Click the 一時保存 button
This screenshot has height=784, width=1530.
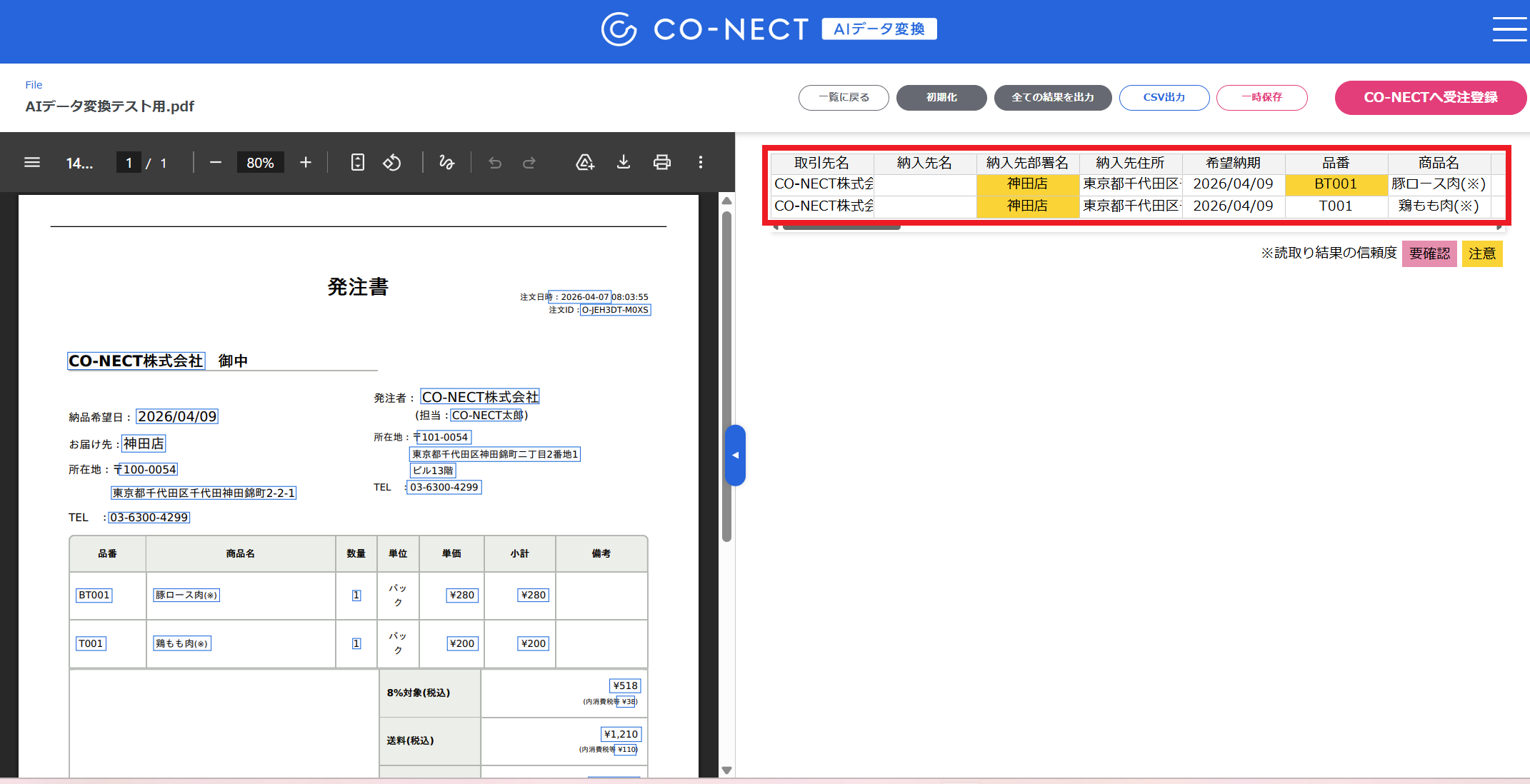1262,97
